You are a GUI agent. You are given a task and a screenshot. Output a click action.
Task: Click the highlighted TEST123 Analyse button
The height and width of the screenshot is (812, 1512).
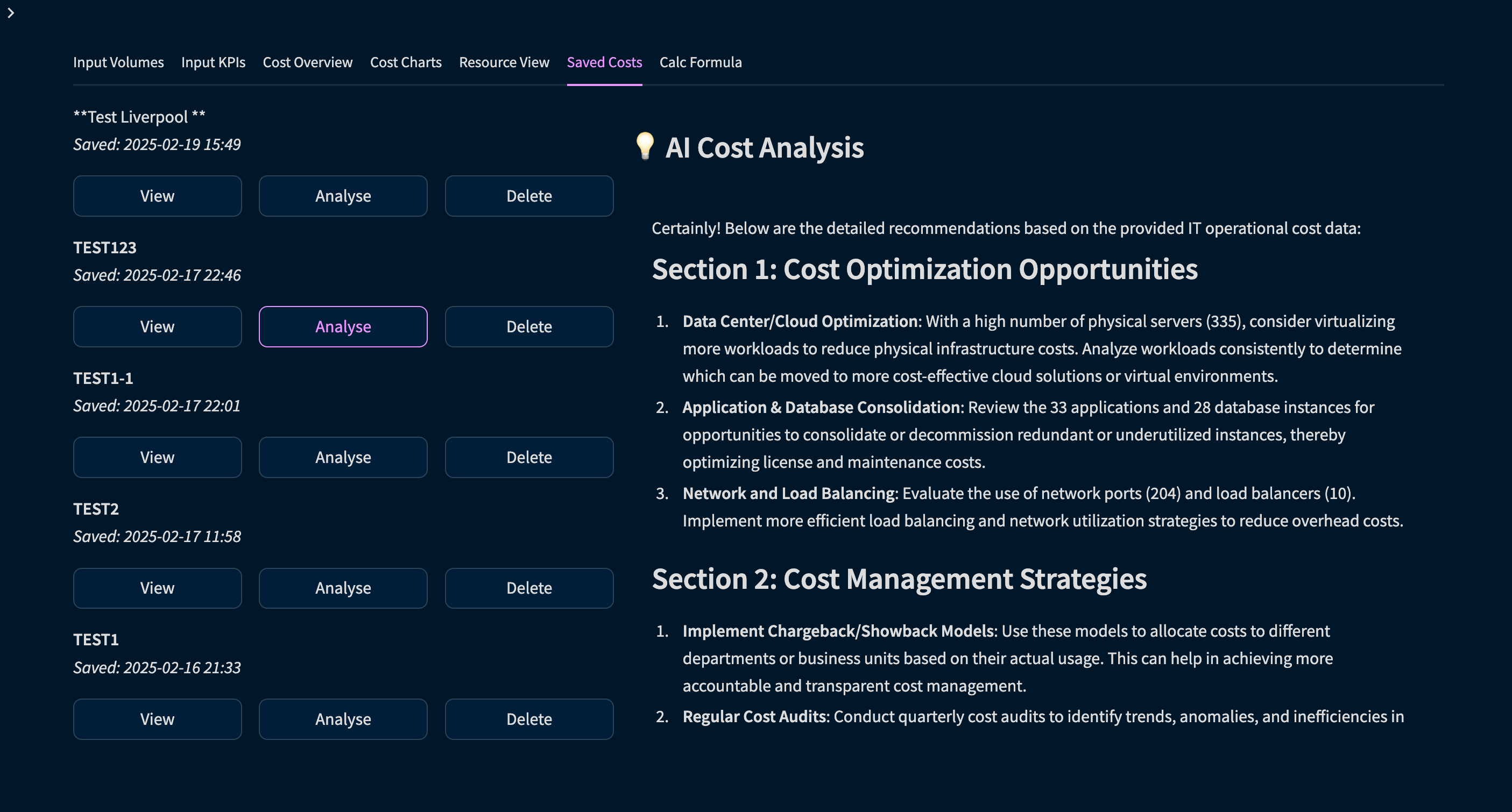(343, 327)
